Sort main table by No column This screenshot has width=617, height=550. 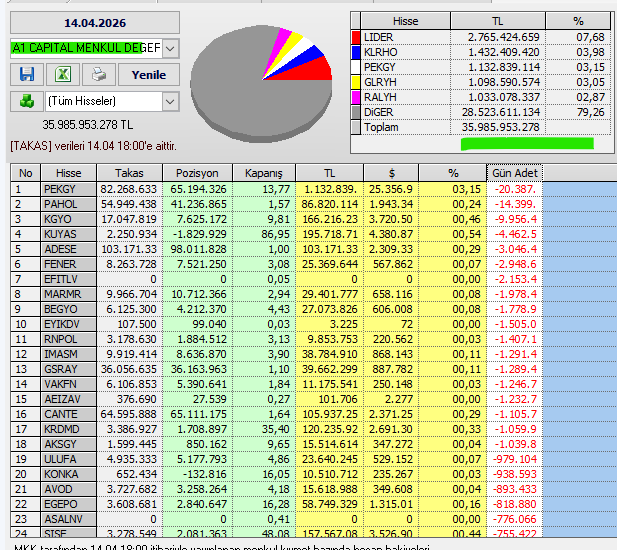[x=26, y=173]
